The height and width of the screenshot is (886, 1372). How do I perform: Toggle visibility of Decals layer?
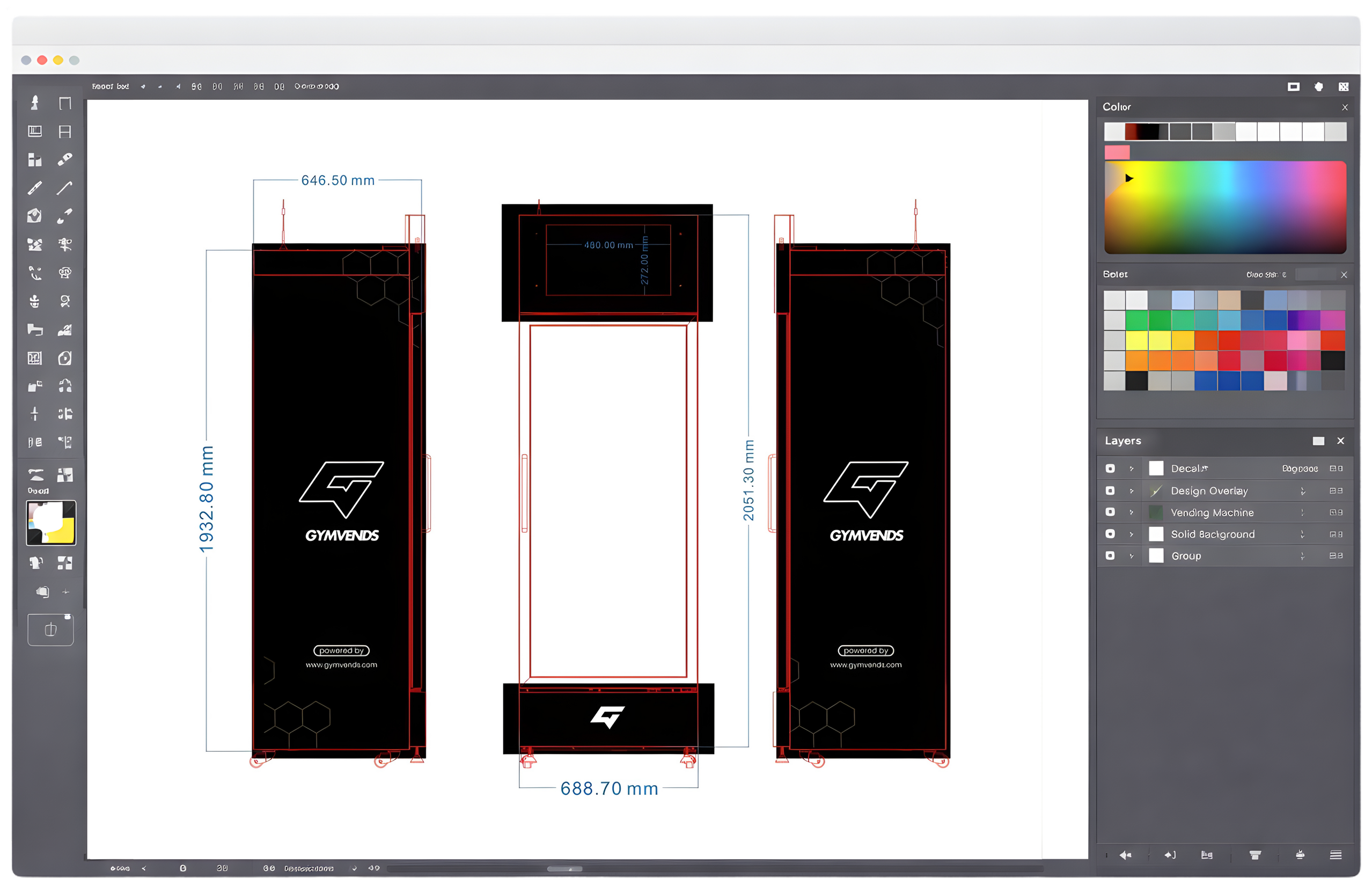point(1110,468)
